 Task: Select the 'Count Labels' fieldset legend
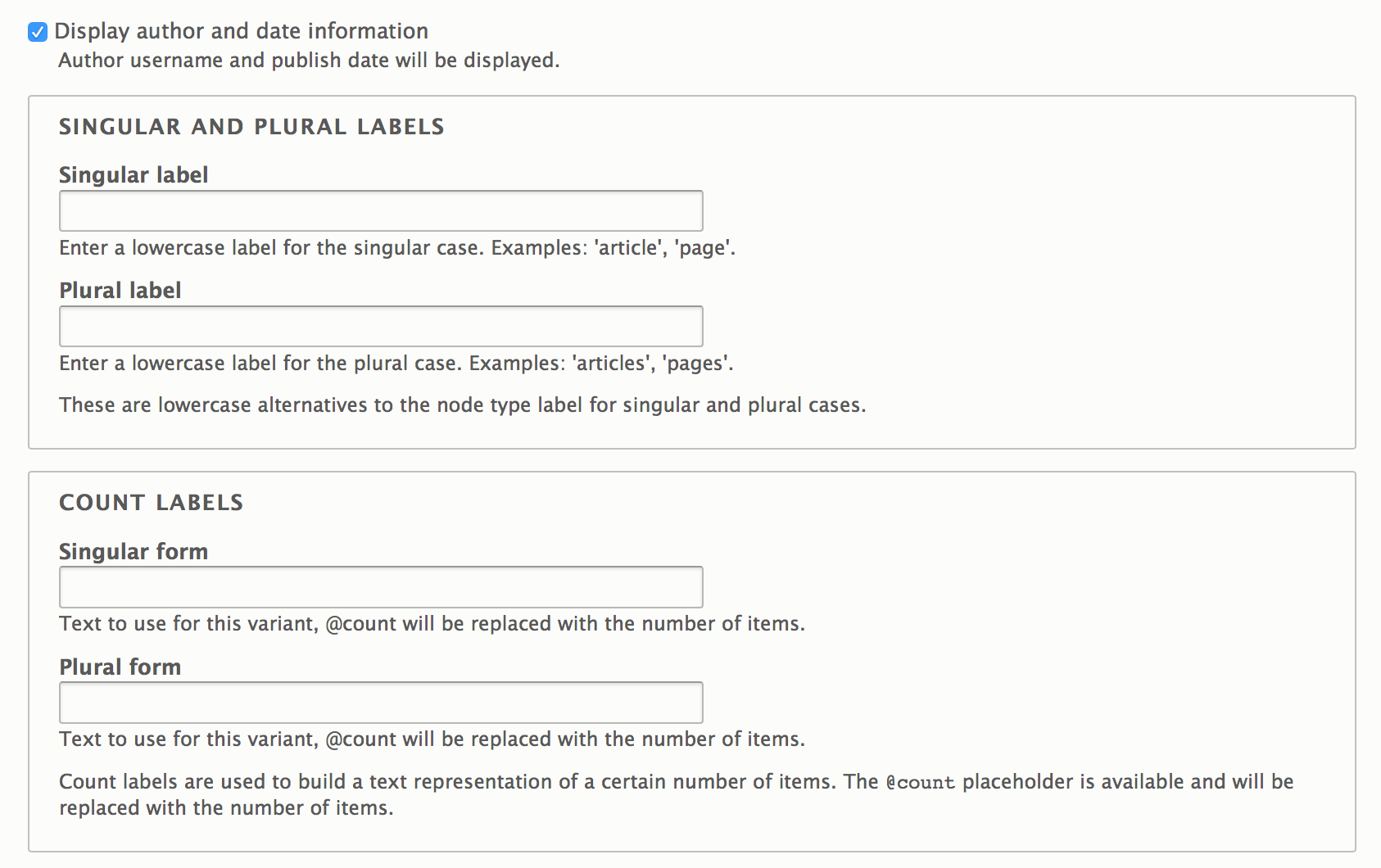tap(152, 503)
